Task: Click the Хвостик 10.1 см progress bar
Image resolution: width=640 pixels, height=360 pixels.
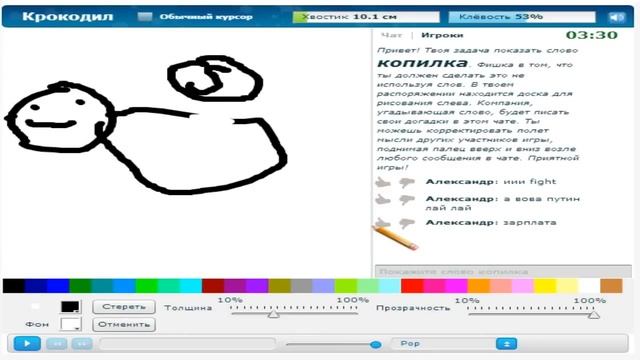Action: (x=366, y=17)
